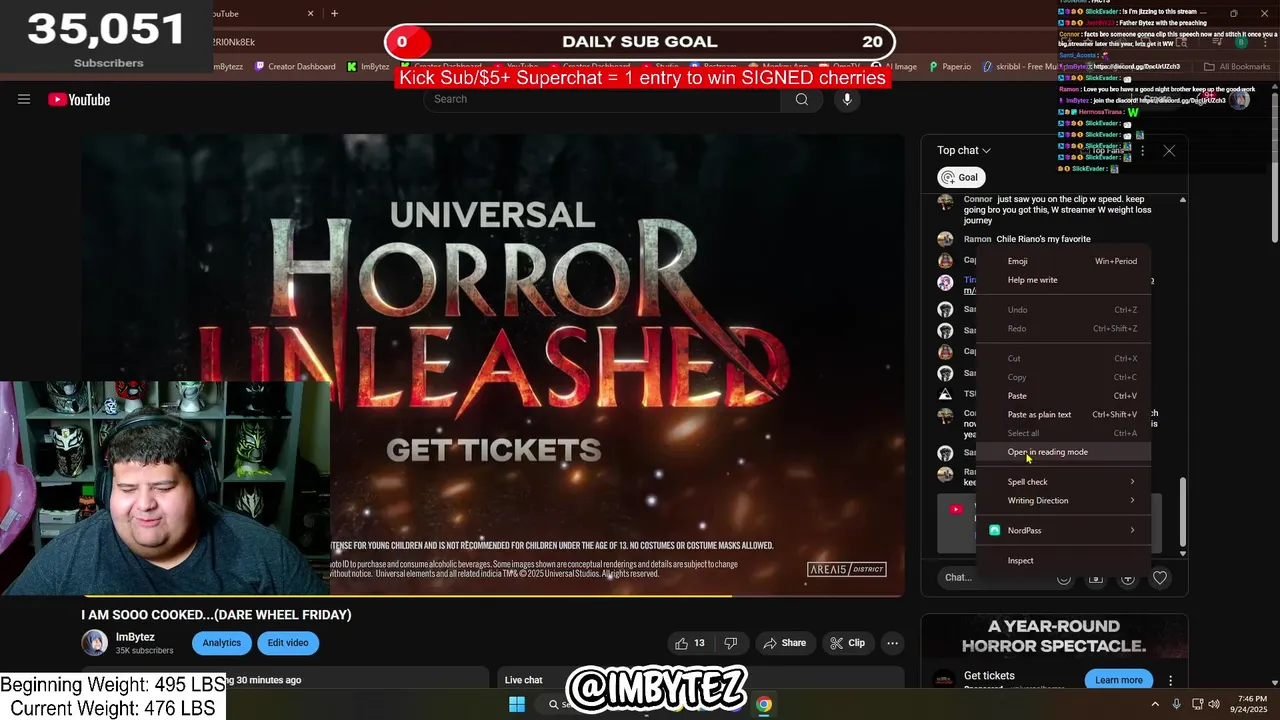Viewport: 1280px width, 720px height.
Task: Select Emoji from context menu
Action: pyautogui.click(x=1063, y=261)
